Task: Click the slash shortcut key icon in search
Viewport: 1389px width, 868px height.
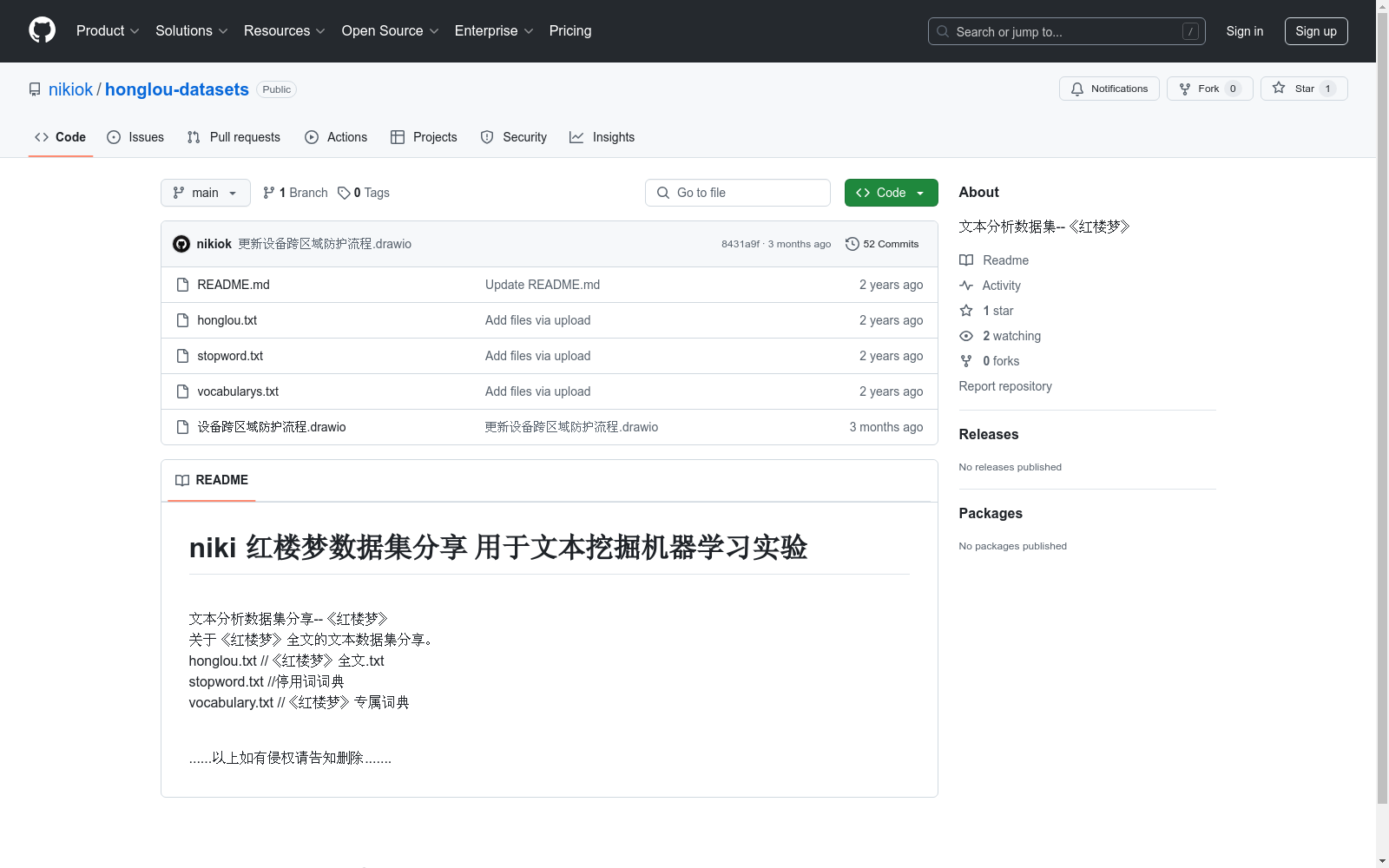Action: [x=1190, y=31]
